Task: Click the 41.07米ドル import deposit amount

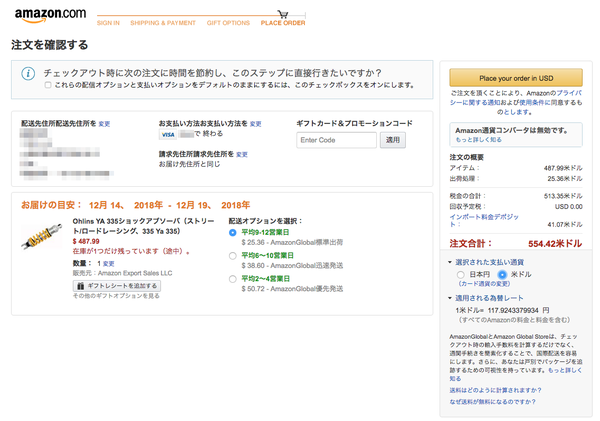Action: tap(565, 224)
